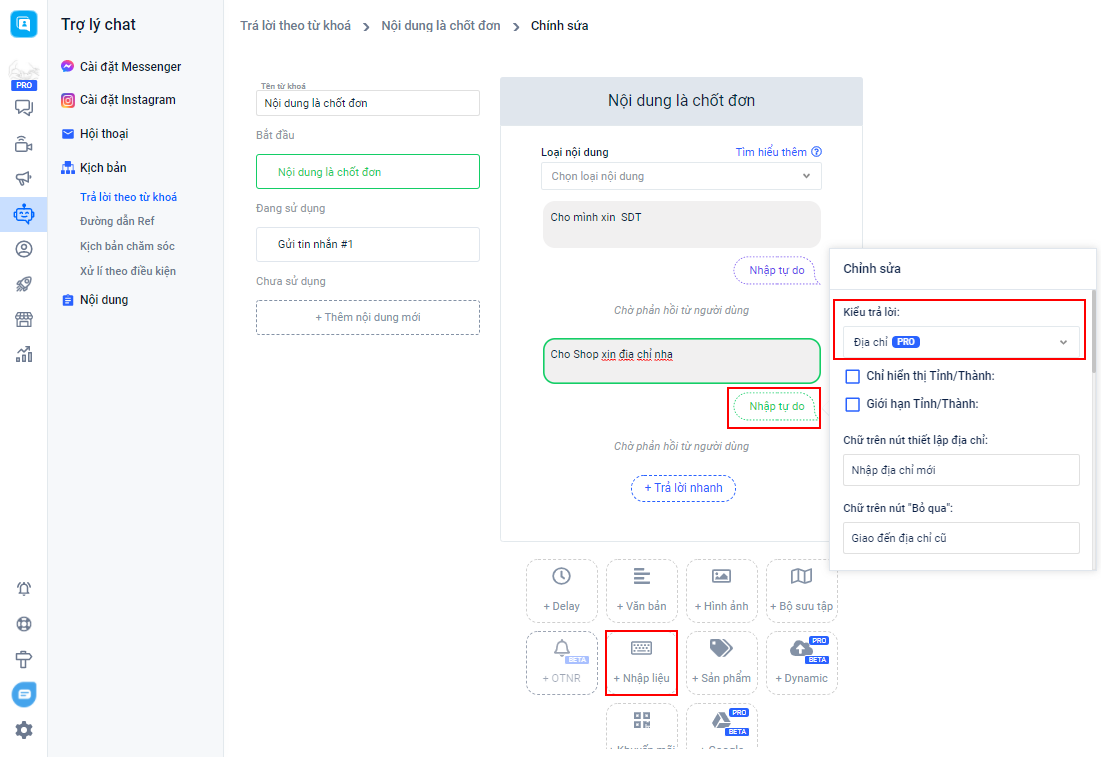Enable Chỉ hiển thị Tỉnh/Thành checkbox
Viewport: 1101px width, 757px height.
click(x=853, y=376)
